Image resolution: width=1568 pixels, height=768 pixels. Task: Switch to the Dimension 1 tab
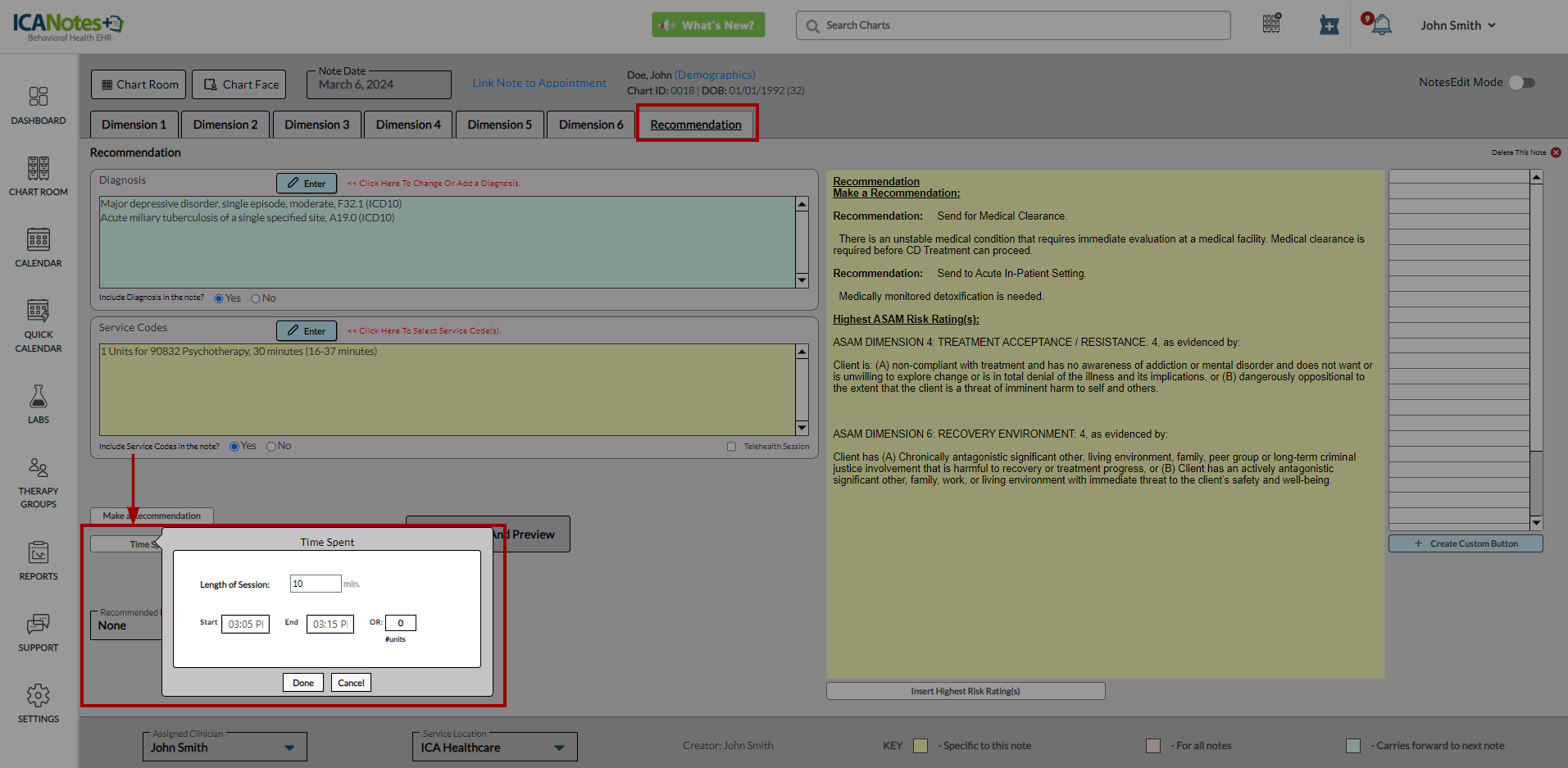point(134,125)
